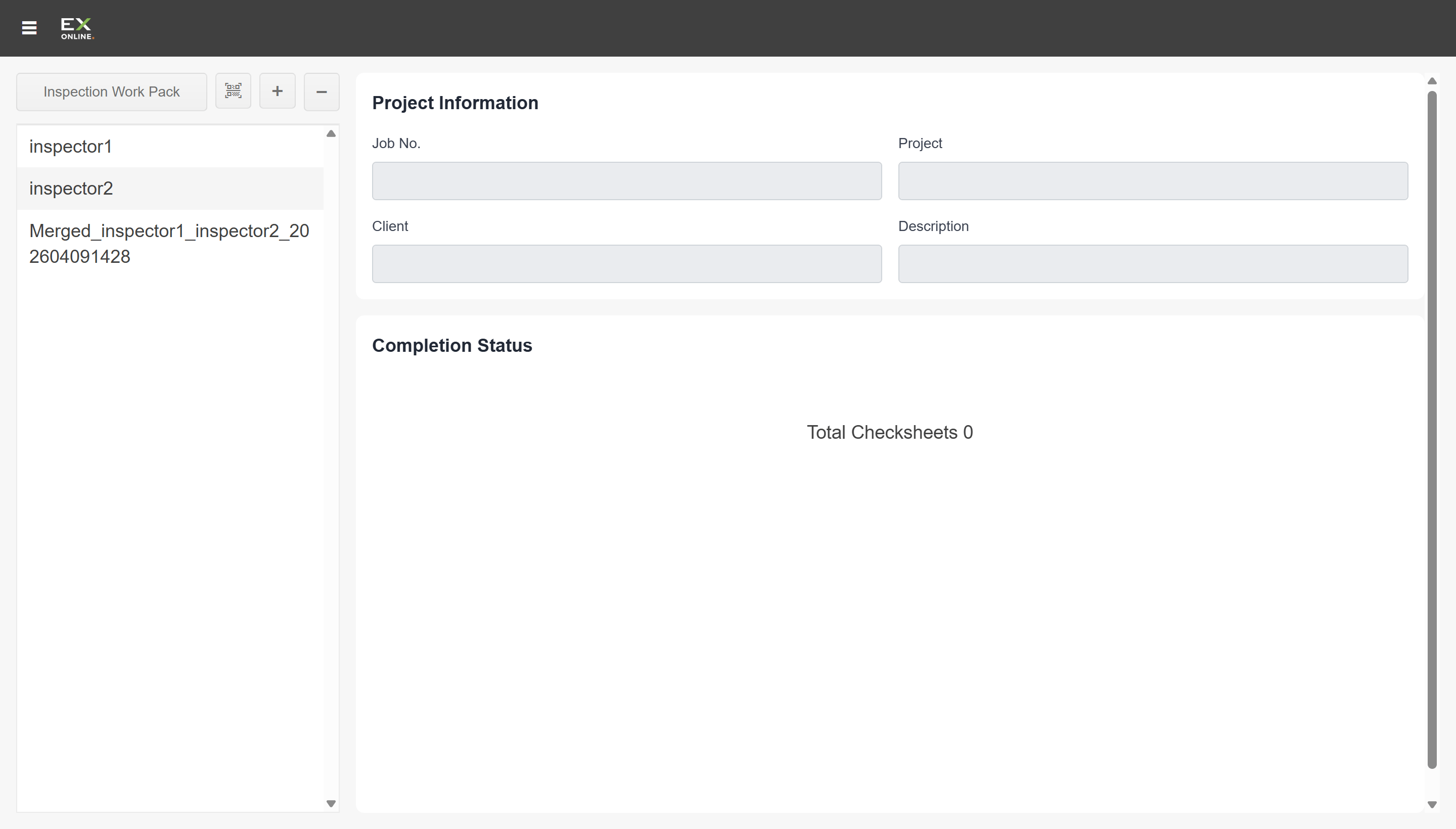Click main panel scroll up arrow
The height and width of the screenshot is (829, 1456).
1432,81
